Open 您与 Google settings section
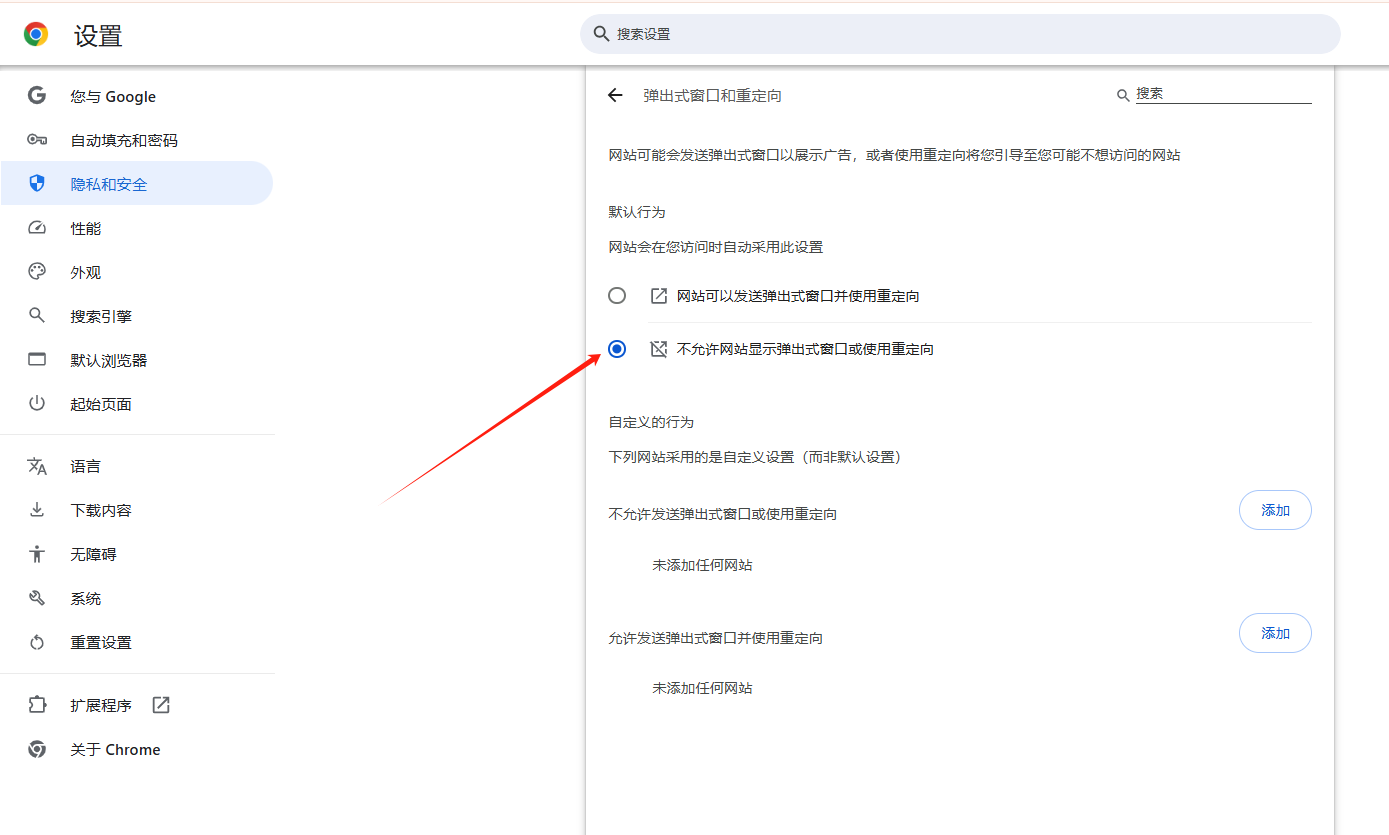The image size is (1389, 835). 137,97
